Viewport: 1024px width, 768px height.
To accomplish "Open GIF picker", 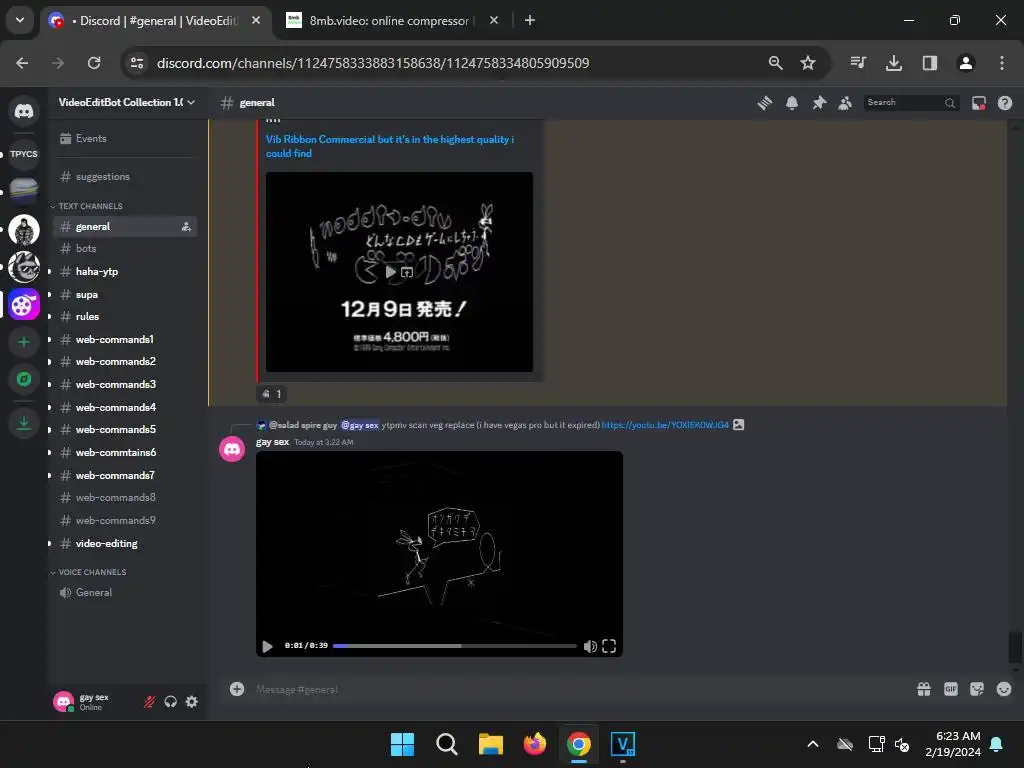I will pos(951,689).
